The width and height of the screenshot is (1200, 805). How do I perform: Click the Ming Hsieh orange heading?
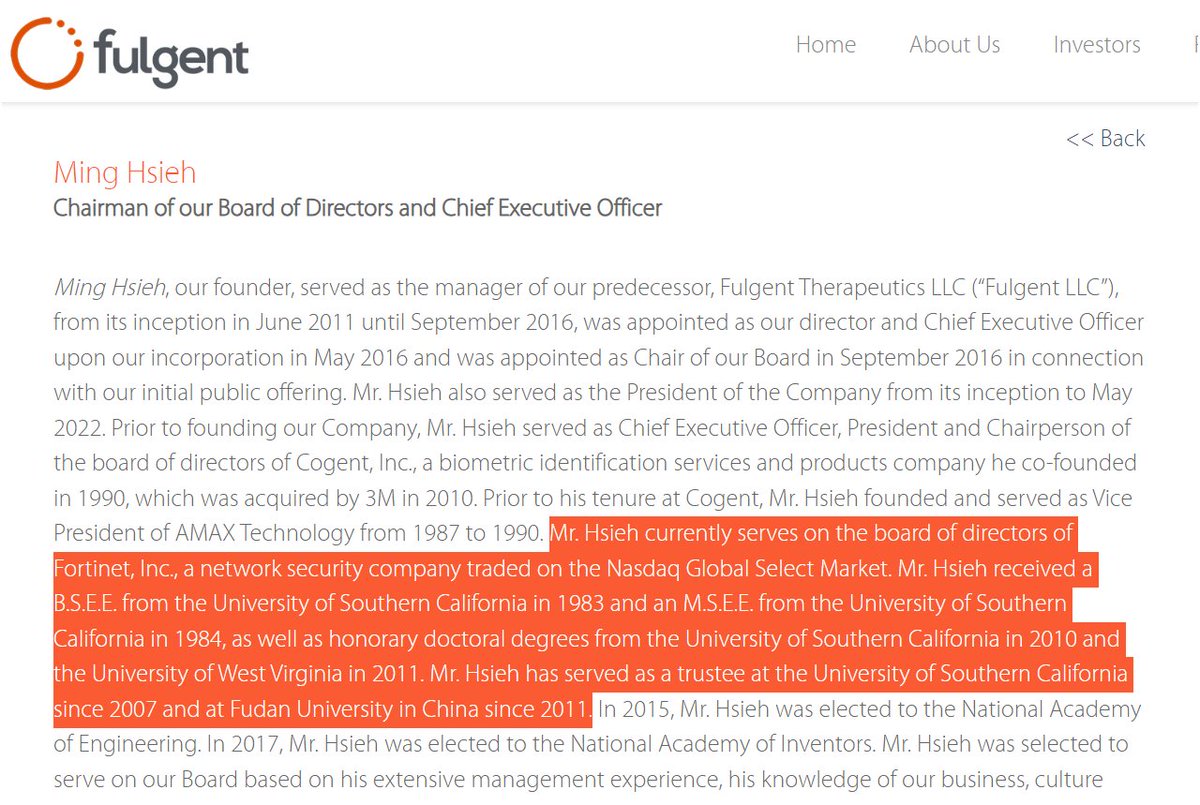click(x=124, y=173)
